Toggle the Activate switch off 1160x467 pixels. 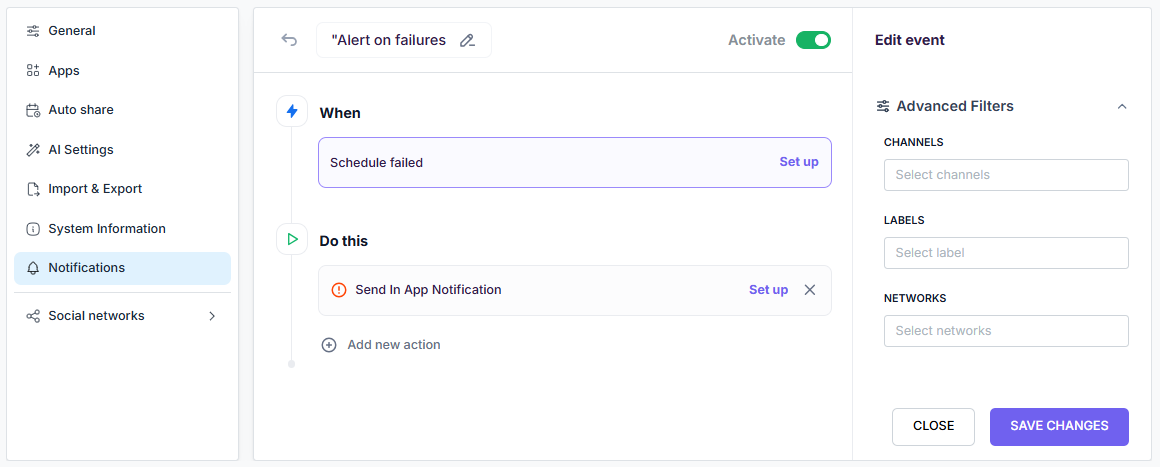pos(813,40)
